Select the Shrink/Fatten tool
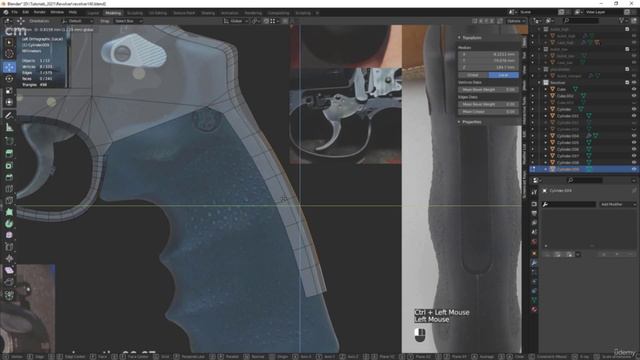 [x=9, y=258]
